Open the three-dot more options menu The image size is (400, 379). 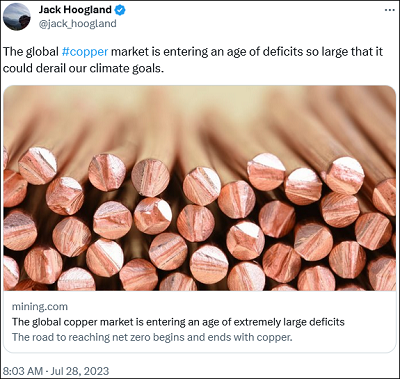[389, 10]
